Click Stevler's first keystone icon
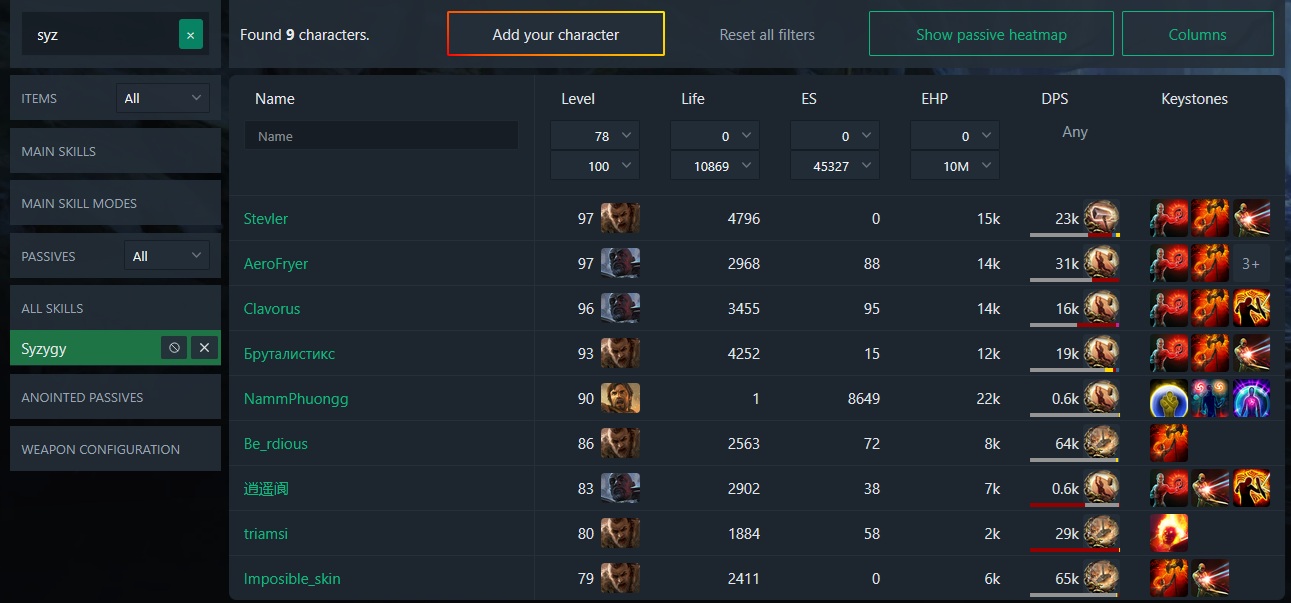Screen dimensions: 1291x603 pyautogui.click(x=1169, y=218)
